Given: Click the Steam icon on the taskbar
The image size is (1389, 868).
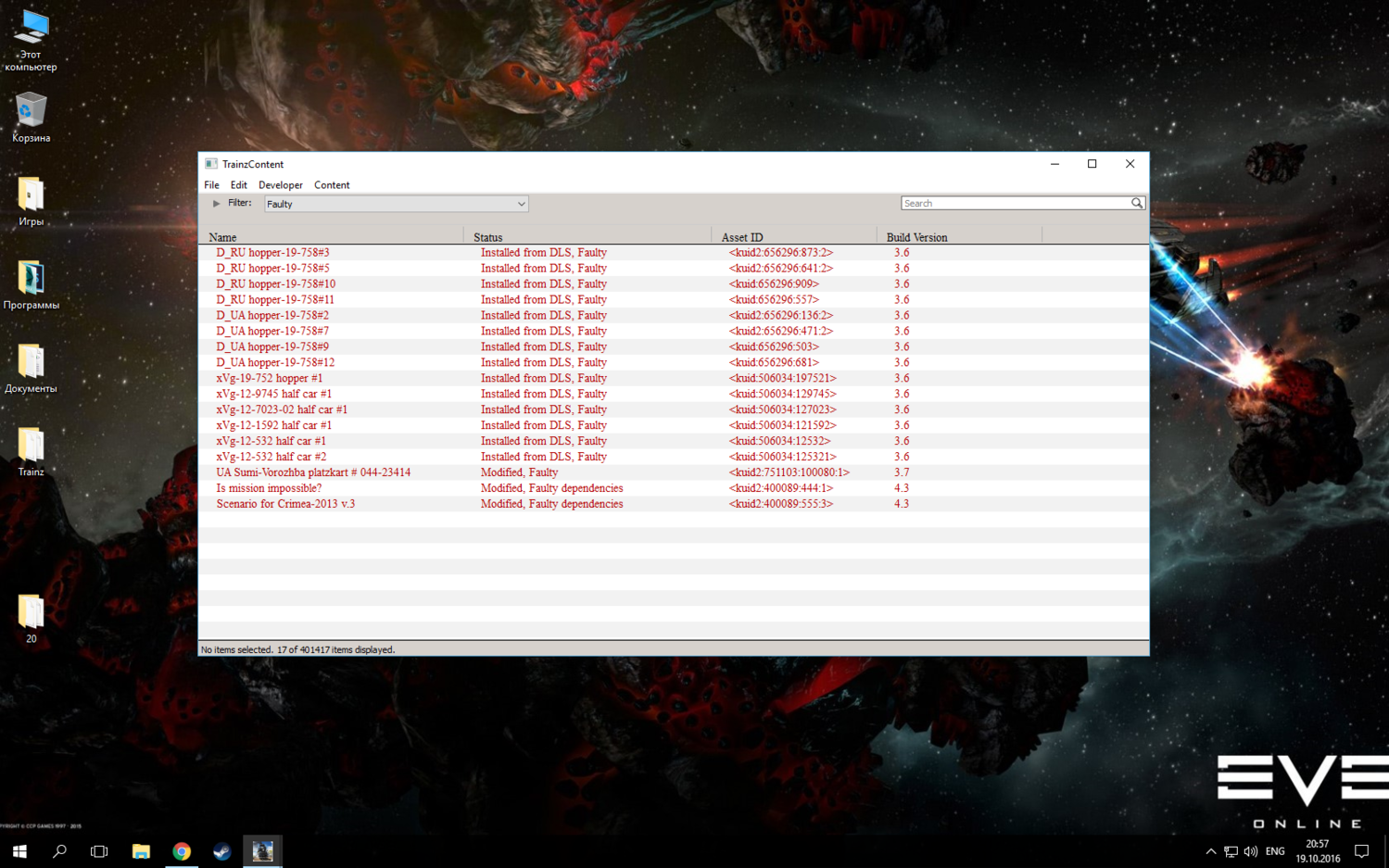Looking at the screenshot, I should pyautogui.click(x=222, y=851).
